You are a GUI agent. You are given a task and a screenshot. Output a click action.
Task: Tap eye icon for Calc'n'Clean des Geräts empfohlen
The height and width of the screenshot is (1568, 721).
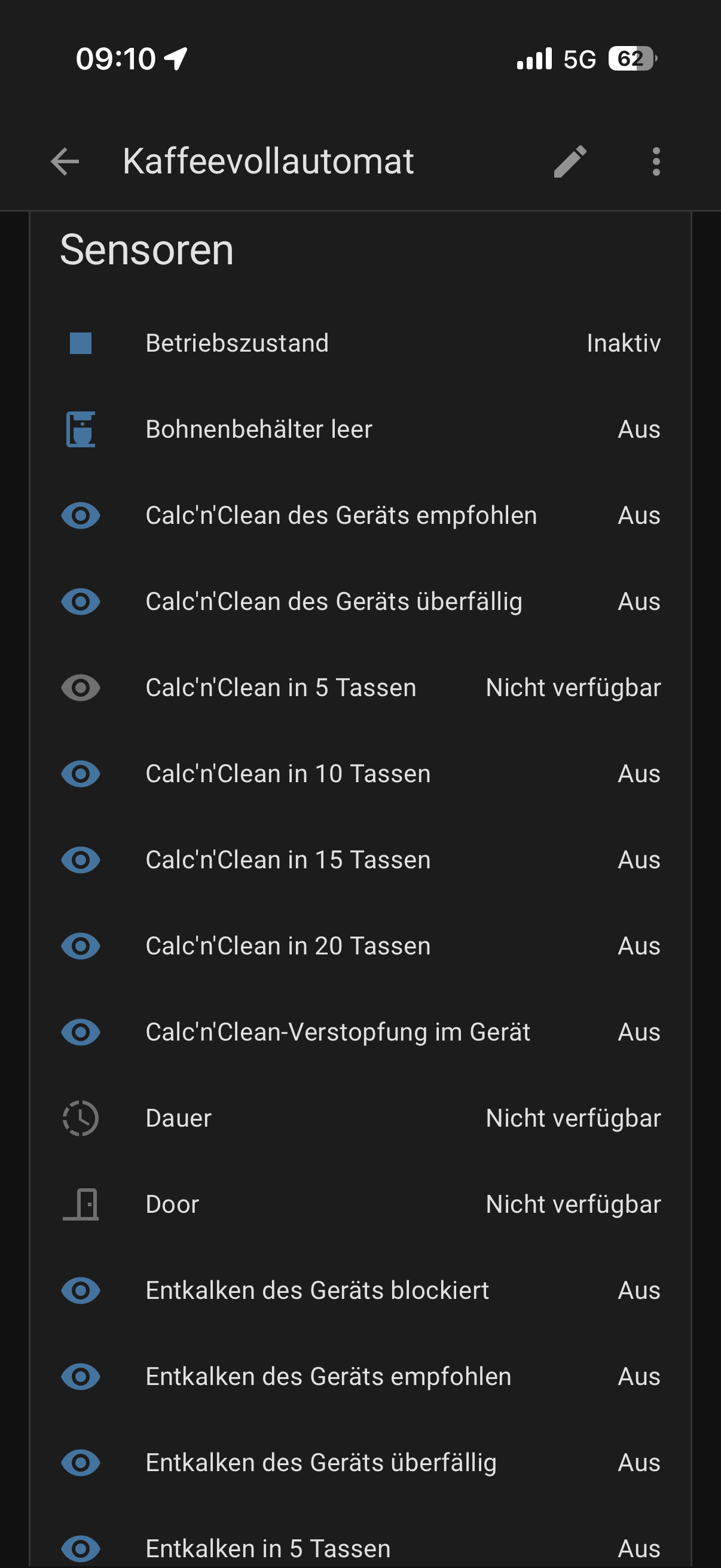80,515
